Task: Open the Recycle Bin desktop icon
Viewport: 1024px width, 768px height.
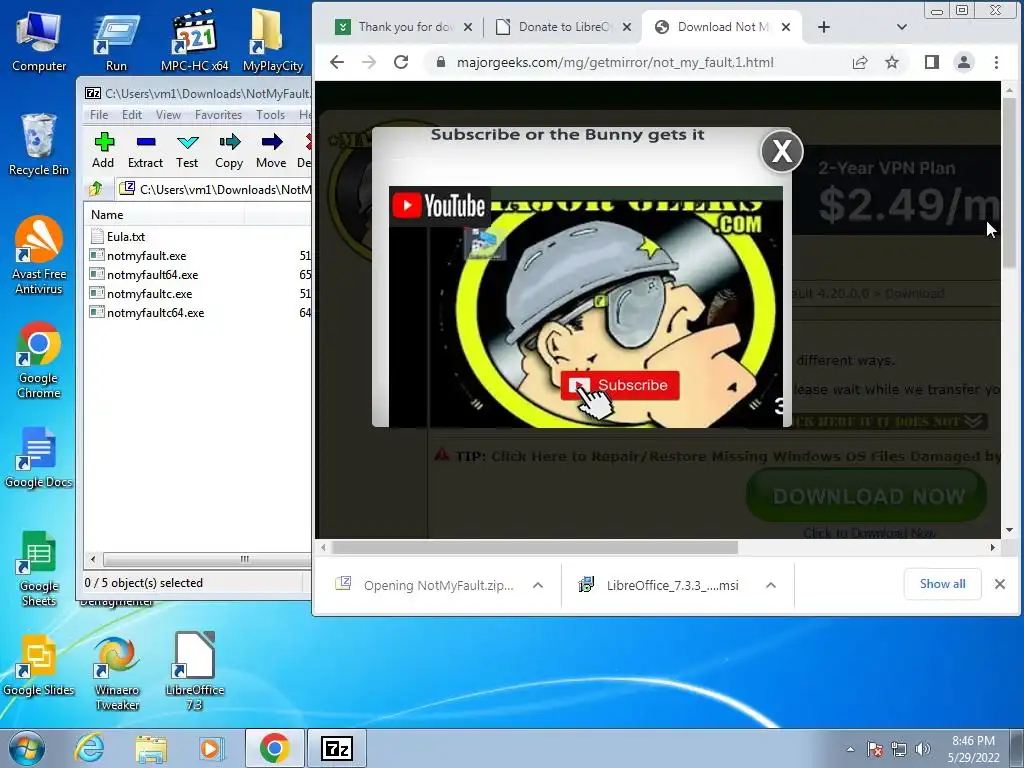Action: coord(39,144)
